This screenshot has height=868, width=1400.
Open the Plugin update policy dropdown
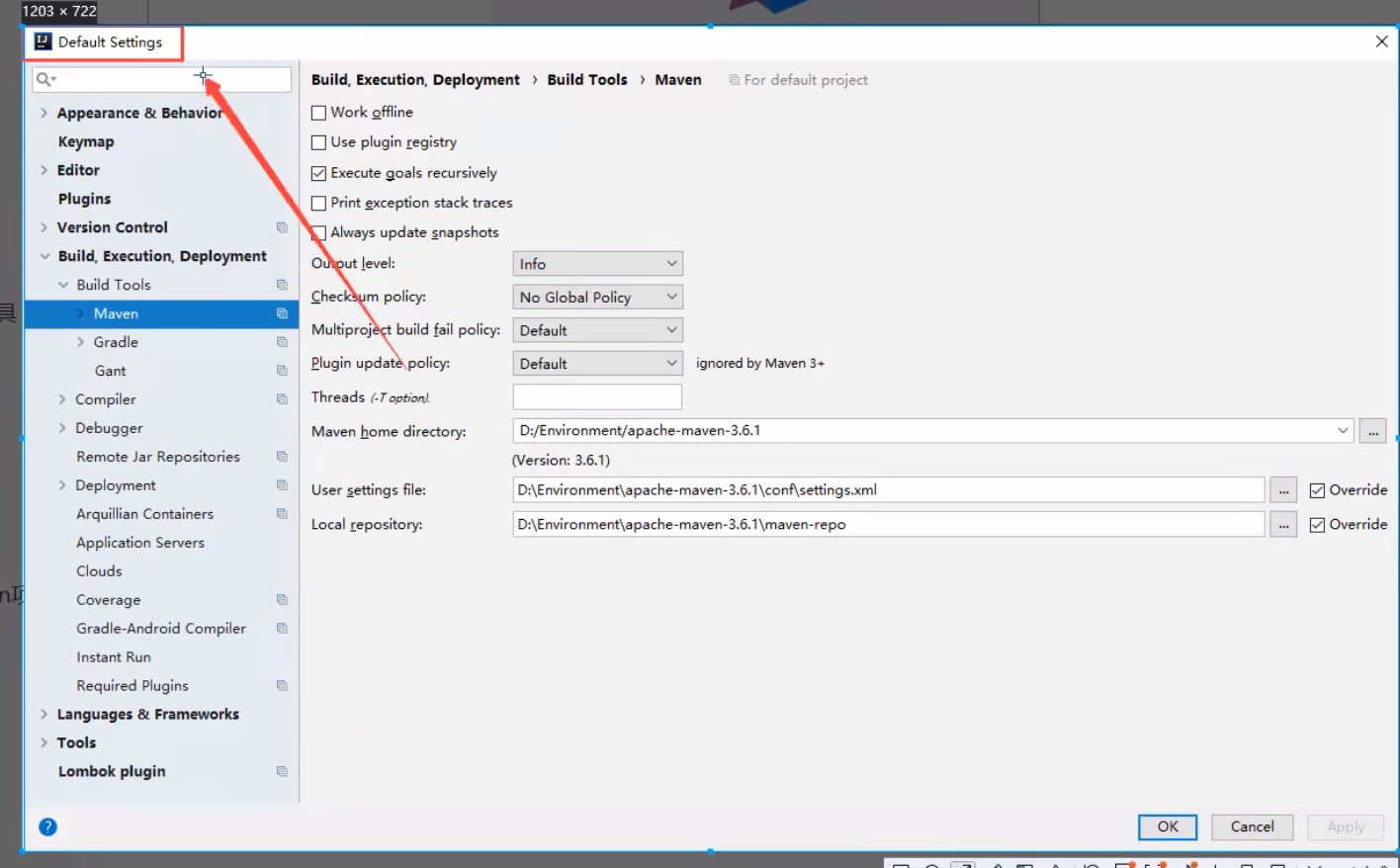[x=597, y=364]
